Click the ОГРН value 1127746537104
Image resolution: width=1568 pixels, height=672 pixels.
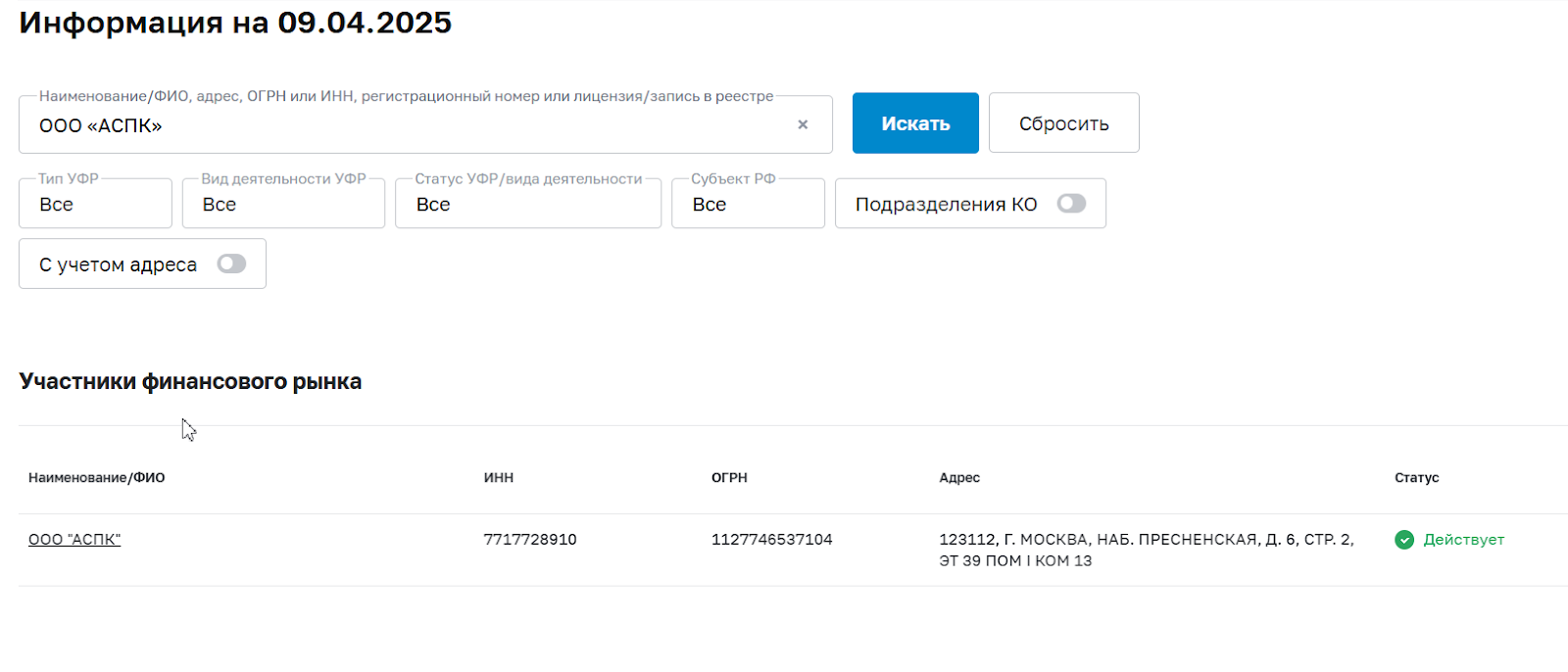tap(771, 540)
